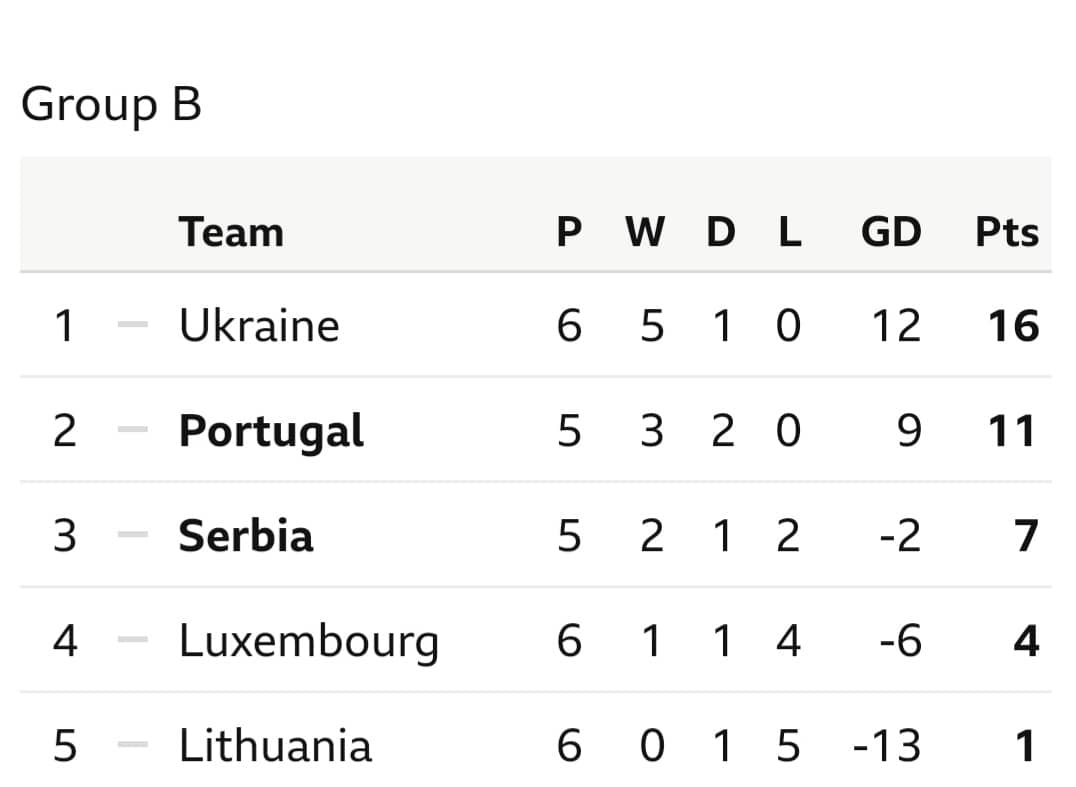Select Serbia in the table
This screenshot has height=787, width=1076.
coord(246,535)
